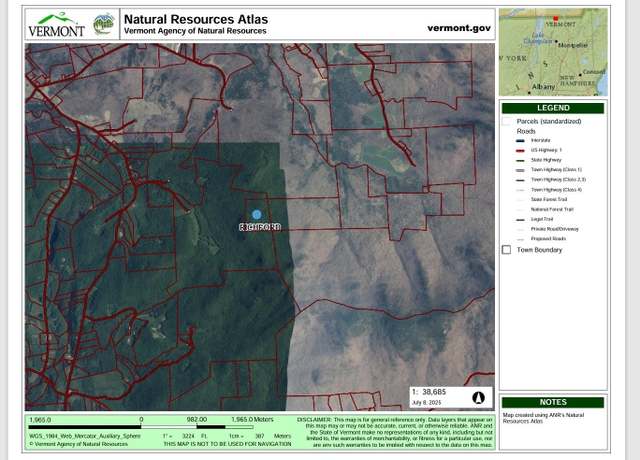
Task: Select the NOTES header bar
Action: (x=553, y=402)
